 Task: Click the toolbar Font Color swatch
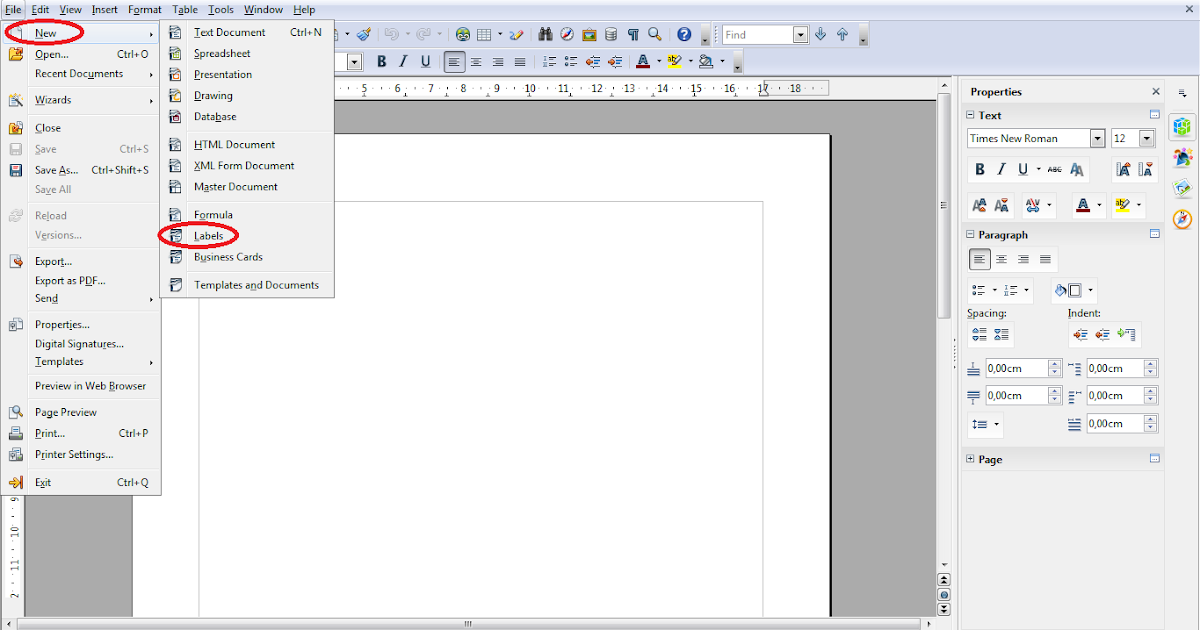[642, 62]
